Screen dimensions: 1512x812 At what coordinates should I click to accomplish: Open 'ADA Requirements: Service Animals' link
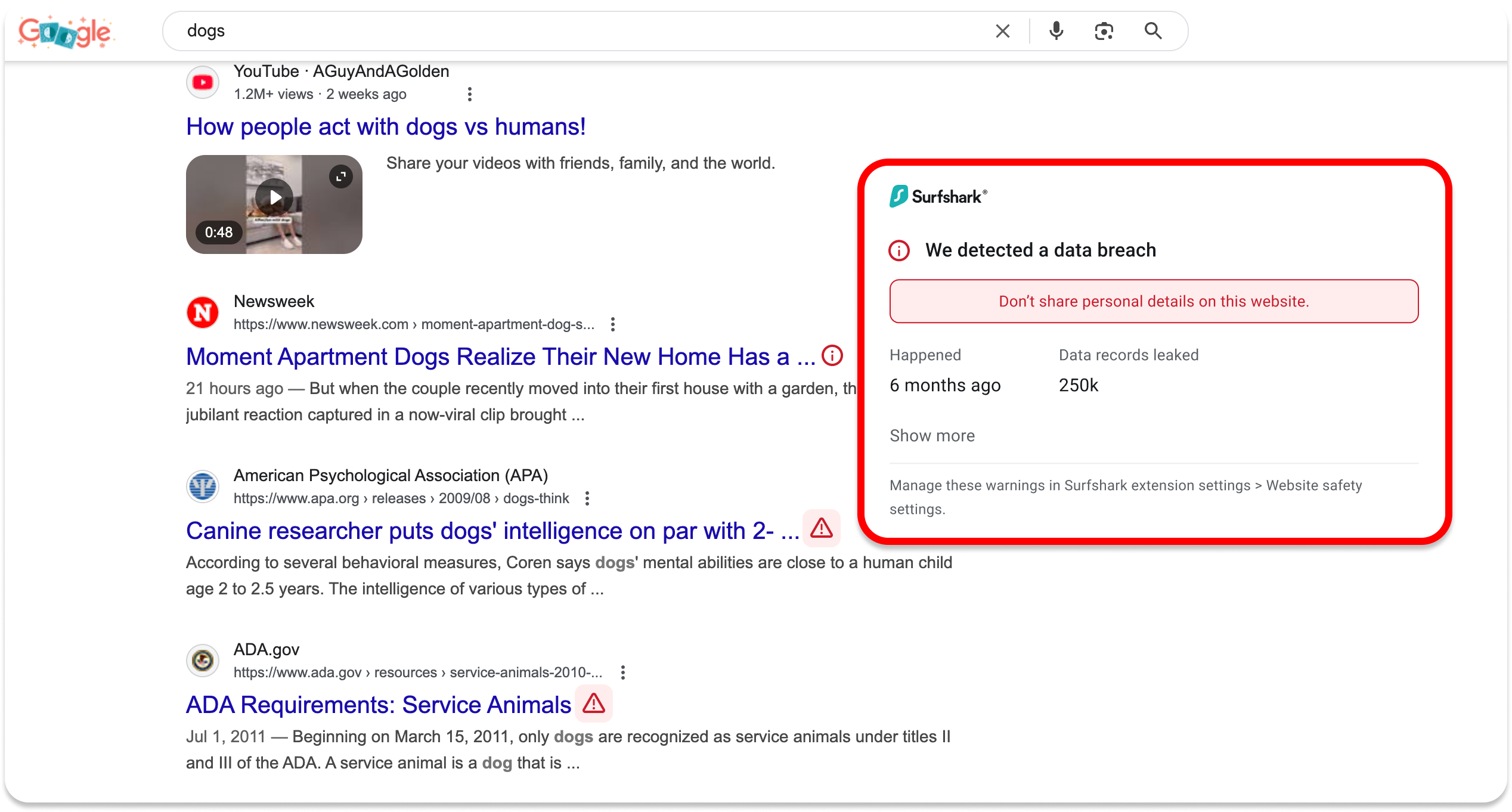(379, 705)
